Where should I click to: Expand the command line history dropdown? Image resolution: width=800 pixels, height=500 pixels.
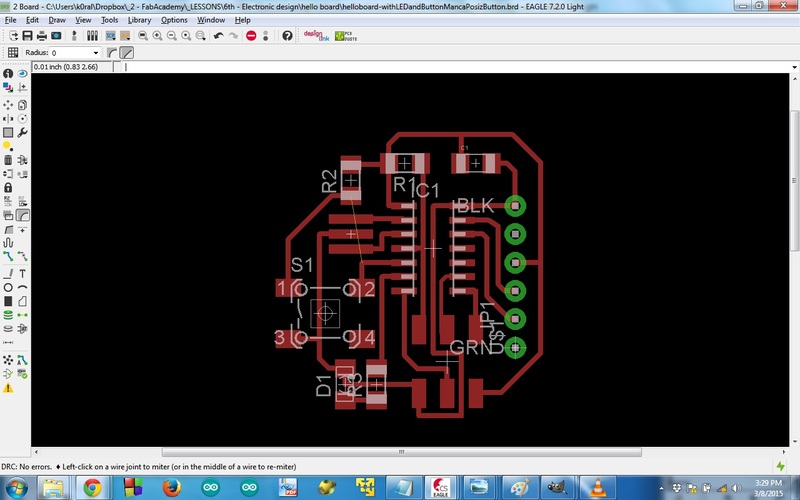coord(794,67)
